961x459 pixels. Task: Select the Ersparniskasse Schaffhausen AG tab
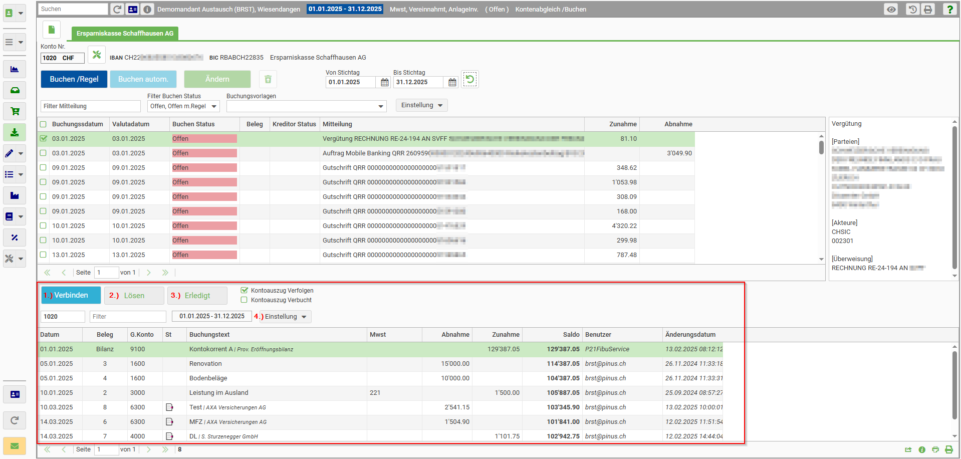pos(125,34)
